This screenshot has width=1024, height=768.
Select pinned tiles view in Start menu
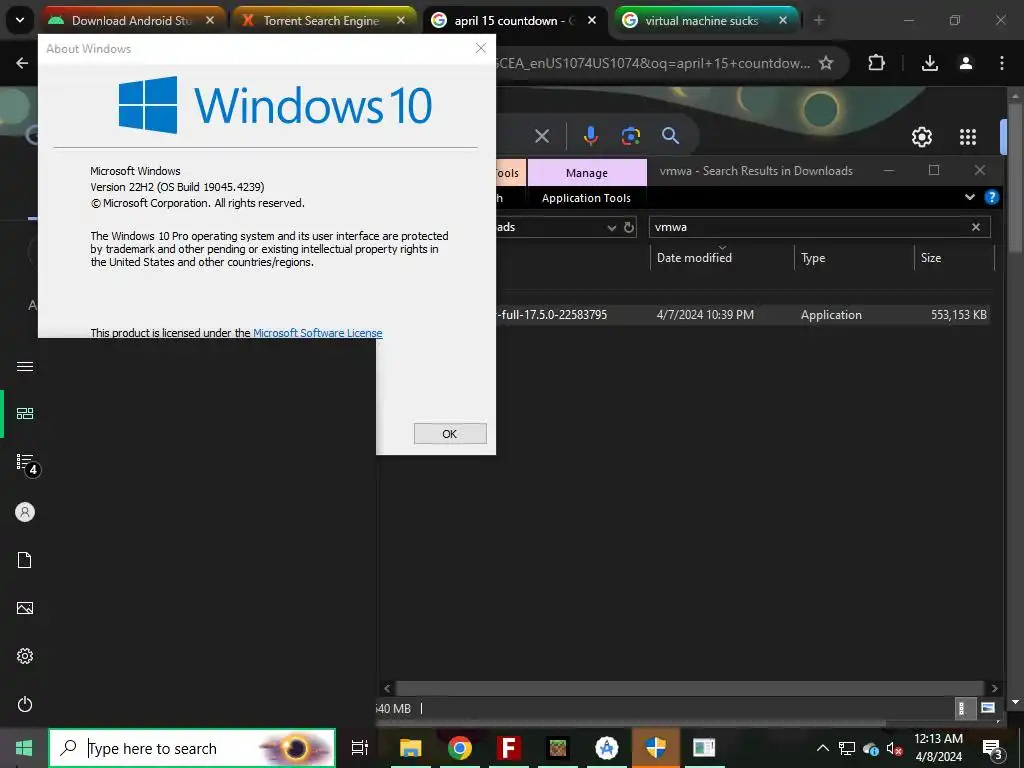point(25,413)
